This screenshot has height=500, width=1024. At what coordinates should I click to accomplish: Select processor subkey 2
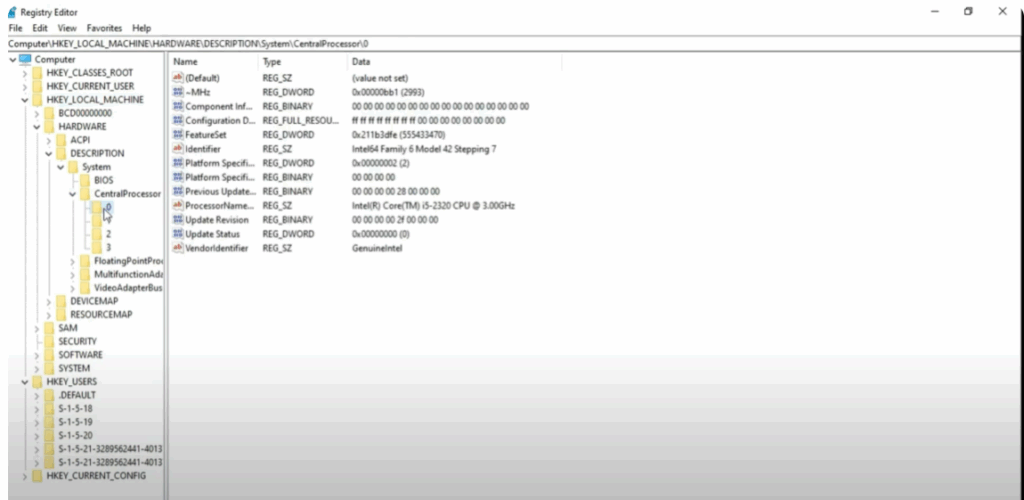108,234
